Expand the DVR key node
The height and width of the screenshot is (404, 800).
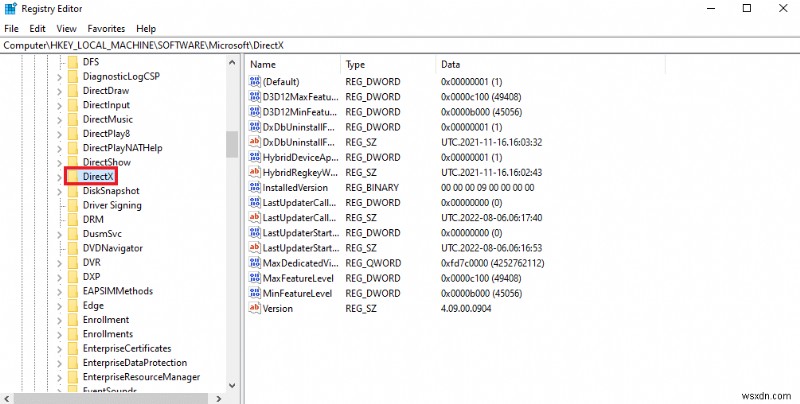tap(59, 263)
